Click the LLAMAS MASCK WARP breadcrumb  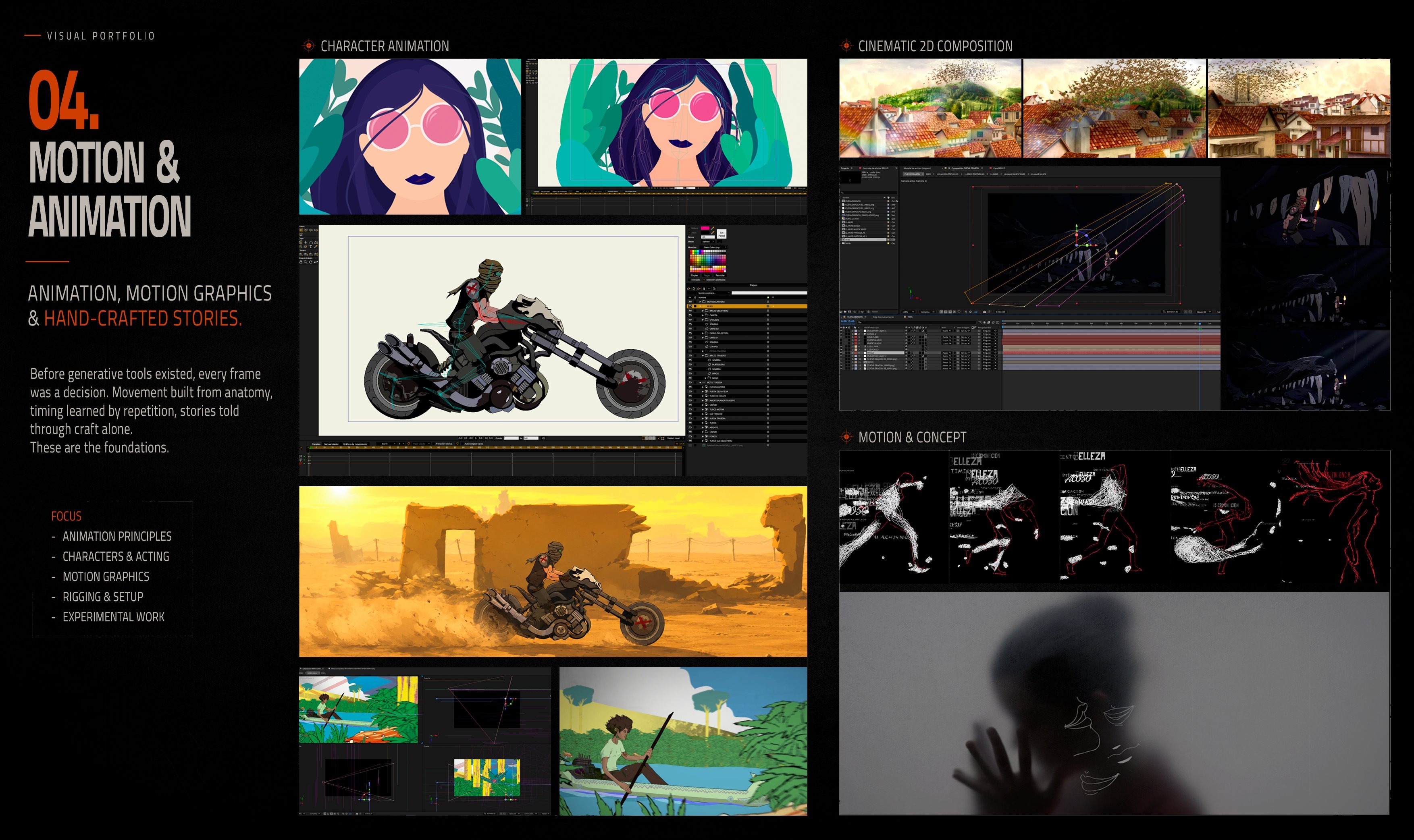1015,174
